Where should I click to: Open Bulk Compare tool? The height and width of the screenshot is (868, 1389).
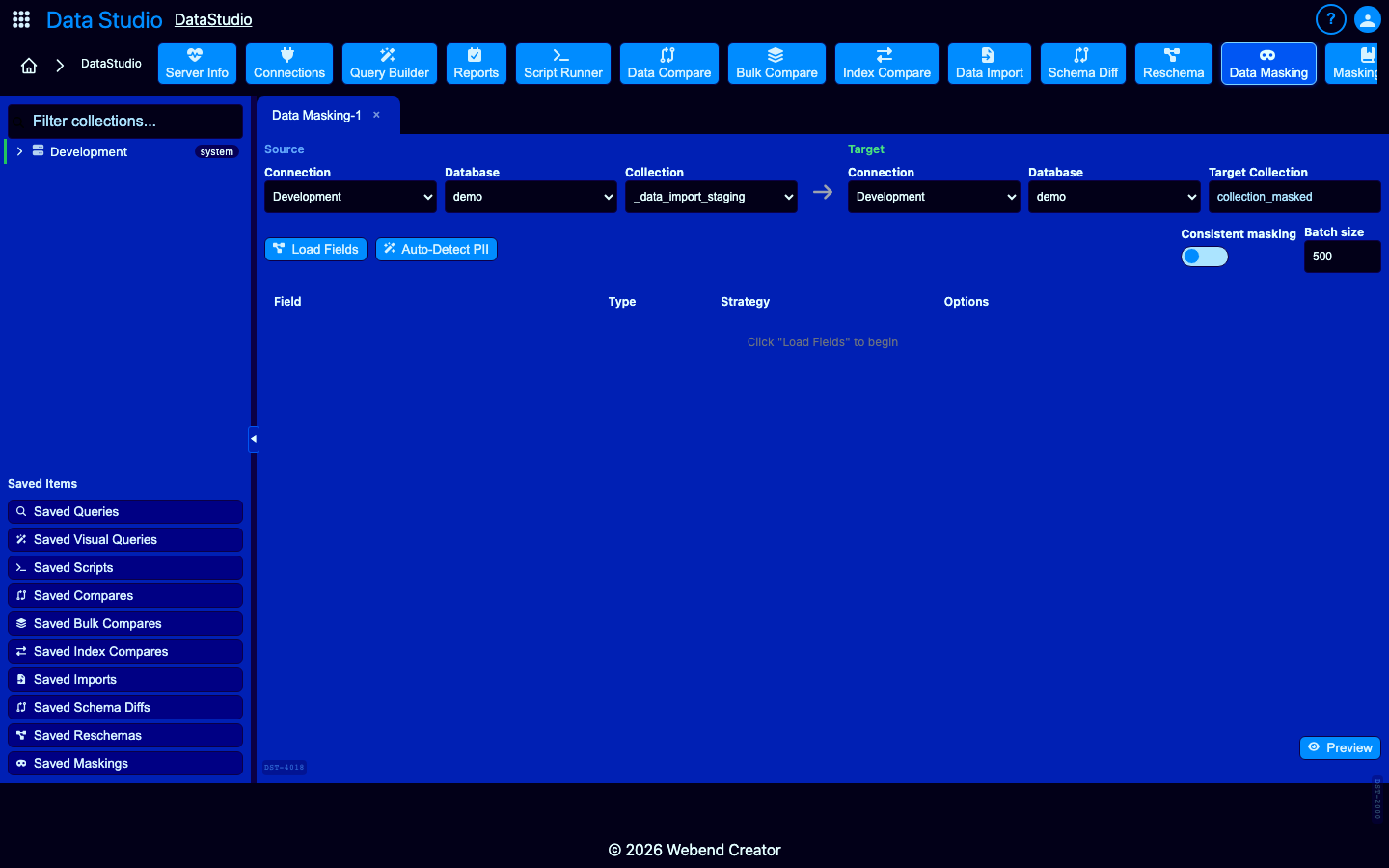point(776,64)
